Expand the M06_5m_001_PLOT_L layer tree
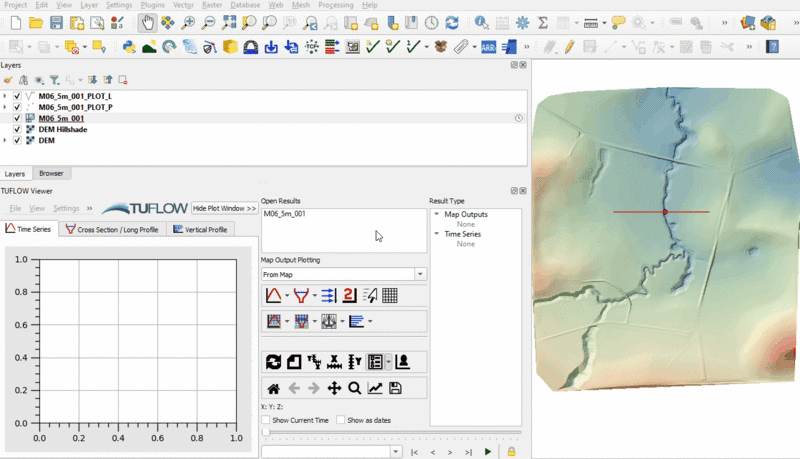The height and width of the screenshot is (459, 800). click(x=5, y=96)
